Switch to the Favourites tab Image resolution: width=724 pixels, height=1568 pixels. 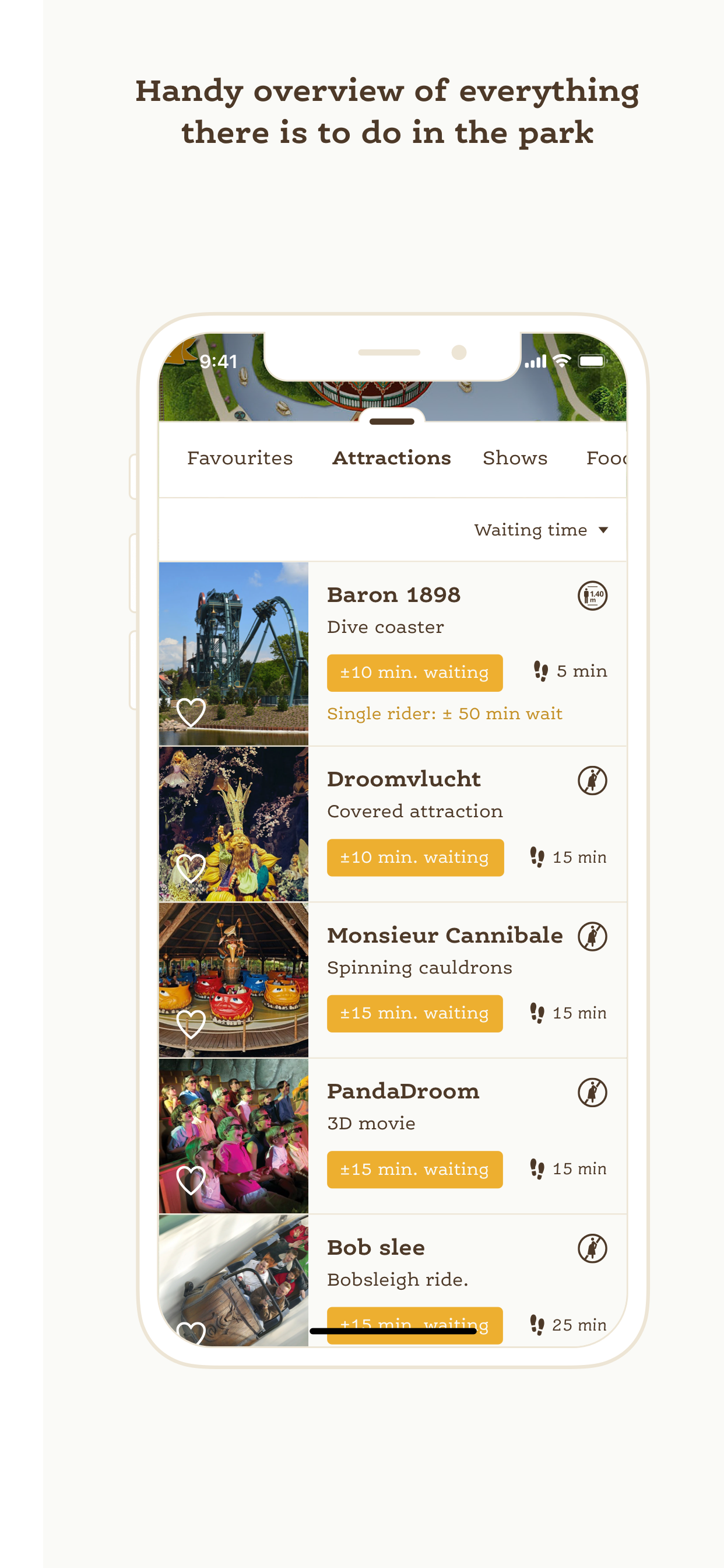(x=240, y=458)
